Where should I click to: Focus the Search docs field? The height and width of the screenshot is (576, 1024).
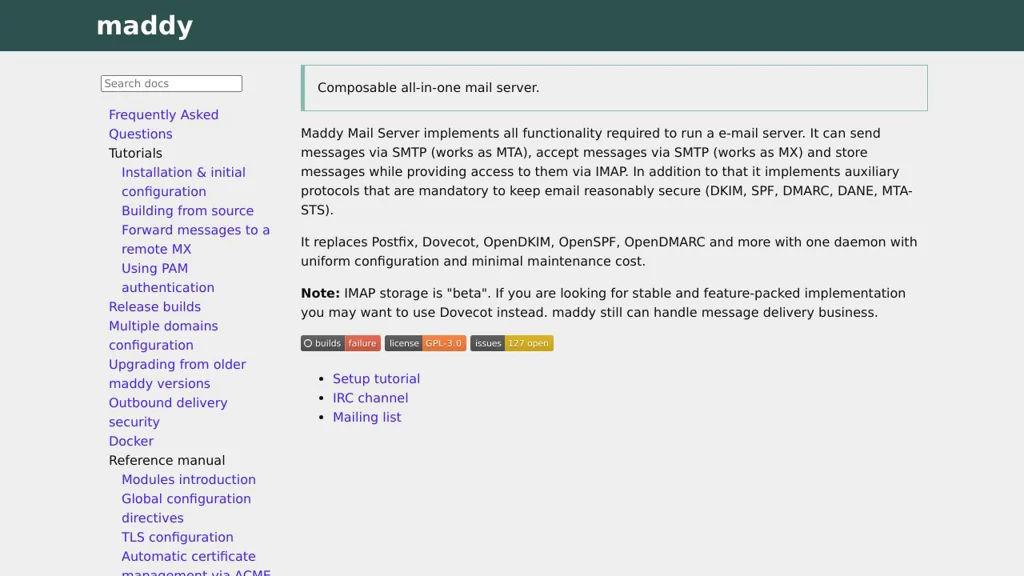tap(171, 84)
